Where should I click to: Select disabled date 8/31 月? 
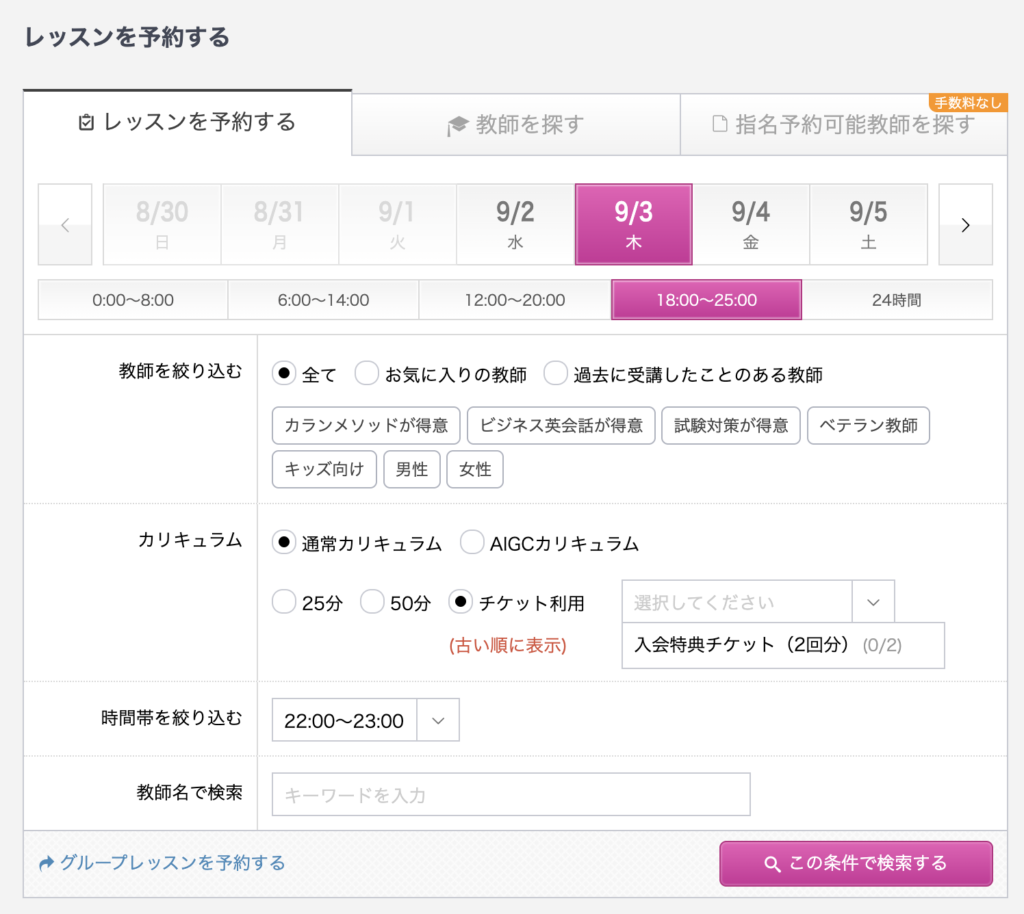tap(280, 225)
